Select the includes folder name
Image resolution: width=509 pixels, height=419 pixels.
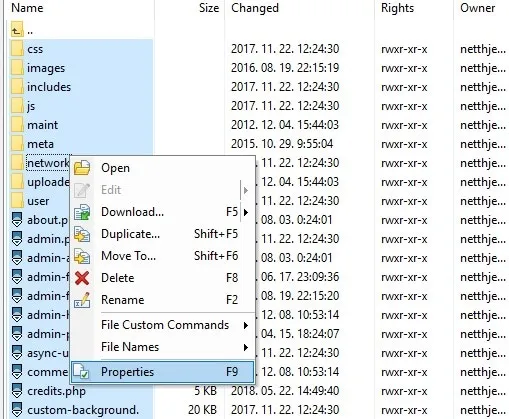pyautogui.click(x=49, y=87)
